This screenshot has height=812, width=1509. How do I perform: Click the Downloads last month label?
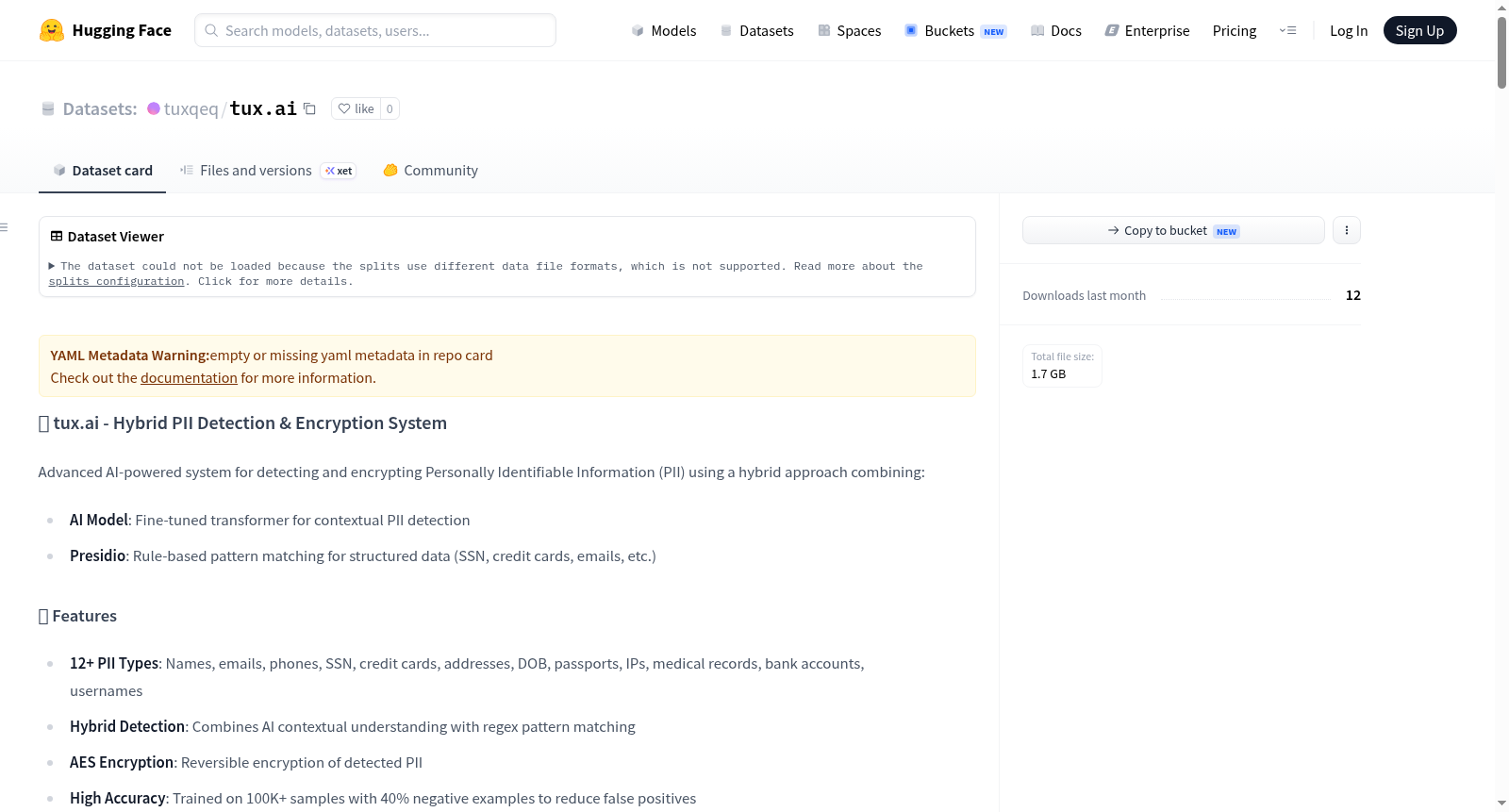[1085, 296]
